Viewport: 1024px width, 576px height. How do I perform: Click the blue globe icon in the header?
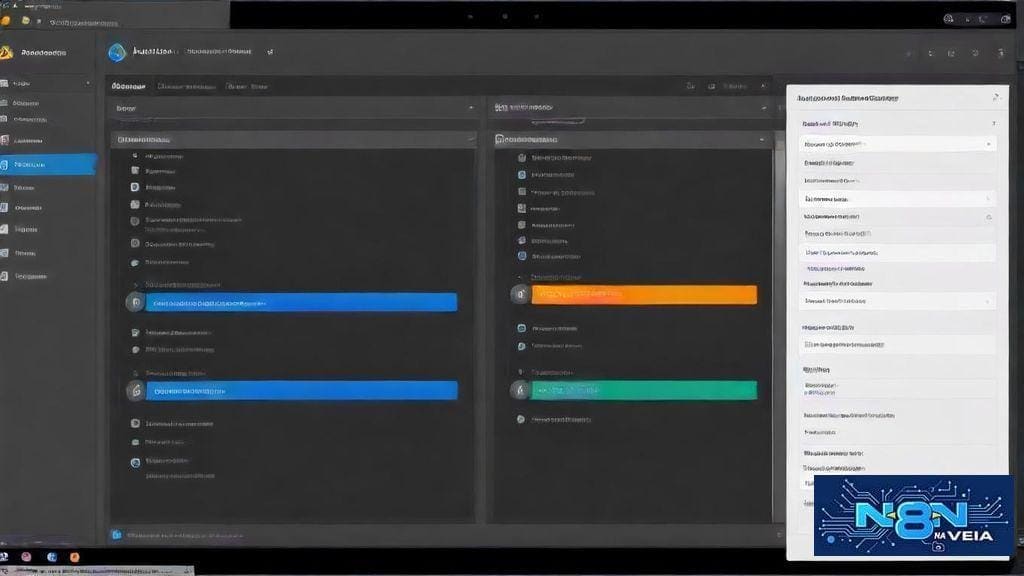pyautogui.click(x=117, y=52)
